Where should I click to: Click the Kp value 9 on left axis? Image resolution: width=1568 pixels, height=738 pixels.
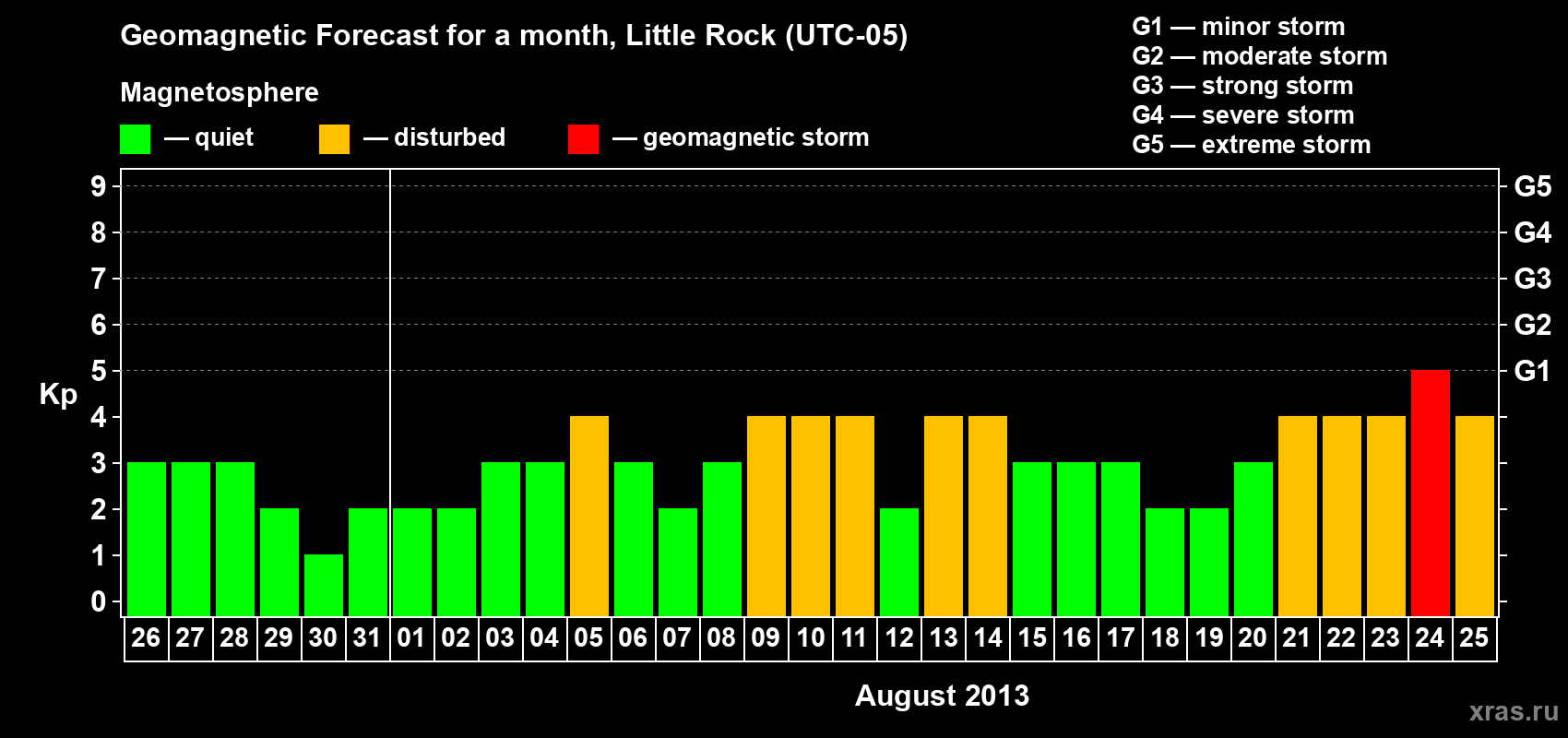pyautogui.click(x=99, y=186)
